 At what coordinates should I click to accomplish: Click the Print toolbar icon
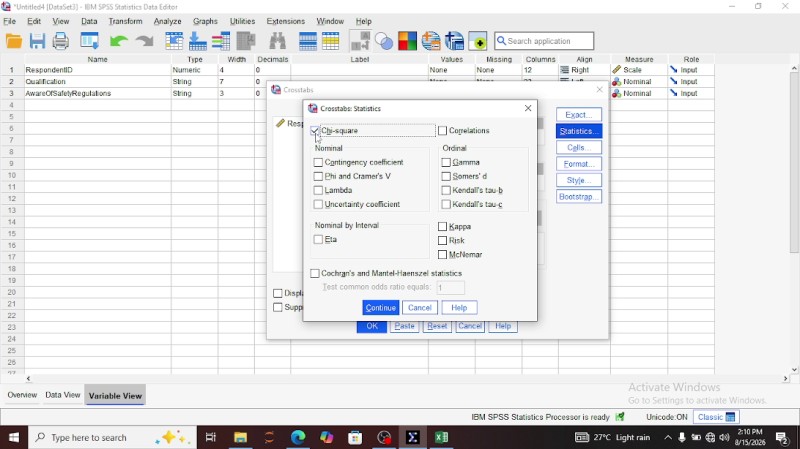point(61,41)
